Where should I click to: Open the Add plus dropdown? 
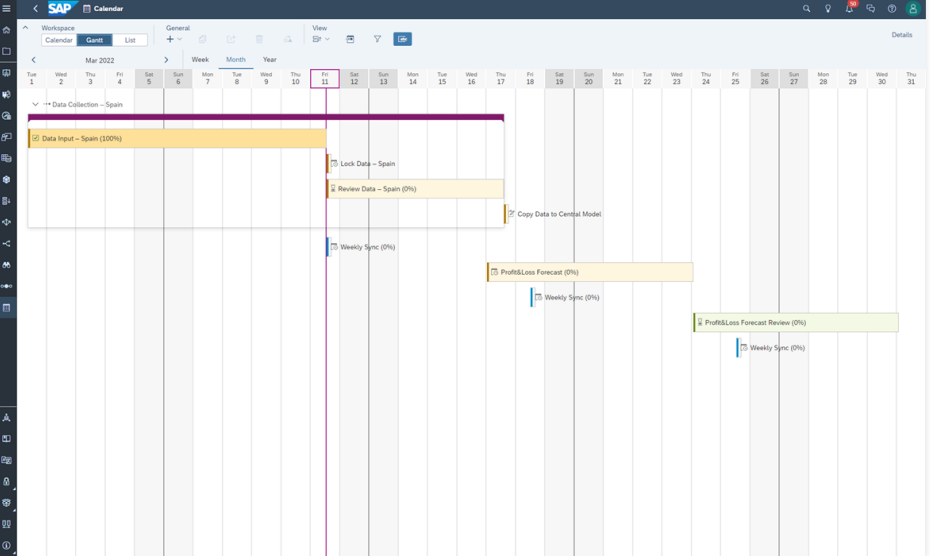tap(174, 39)
